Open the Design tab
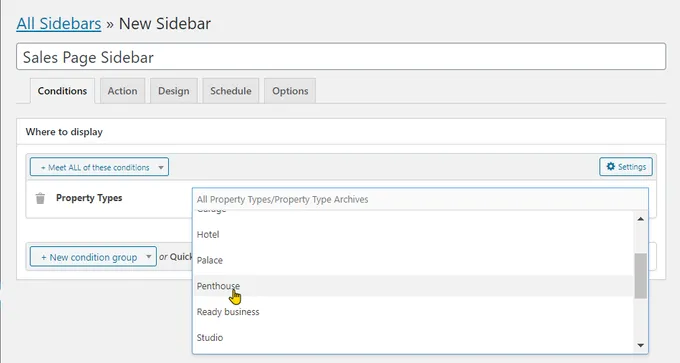Screen dimensions: 680x363 tap(173, 91)
